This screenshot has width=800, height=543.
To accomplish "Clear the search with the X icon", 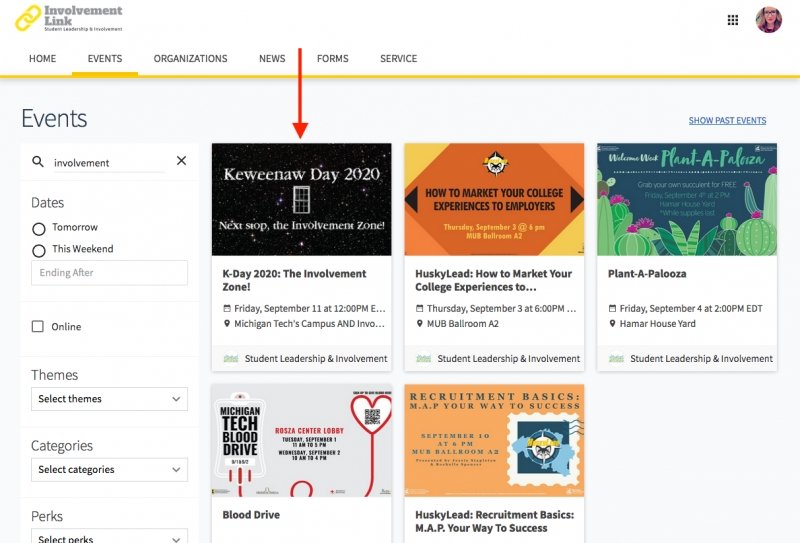I will tap(181, 161).
